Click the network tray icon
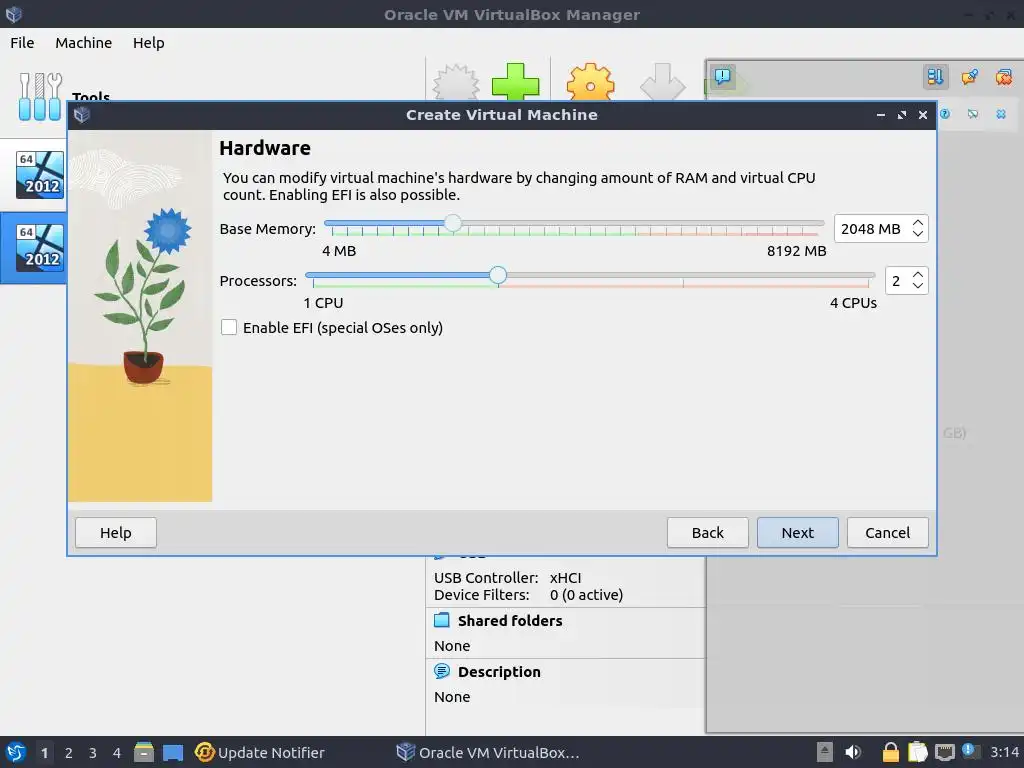This screenshot has height=768, width=1024. 944,752
